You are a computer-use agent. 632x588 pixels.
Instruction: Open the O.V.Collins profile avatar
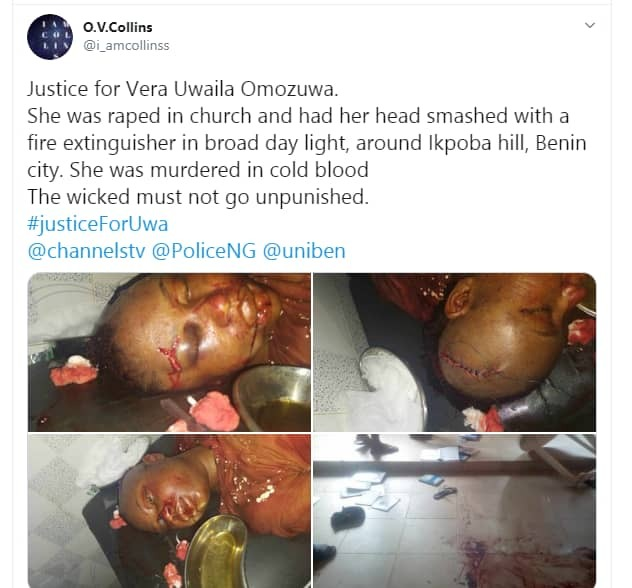(x=50, y=37)
